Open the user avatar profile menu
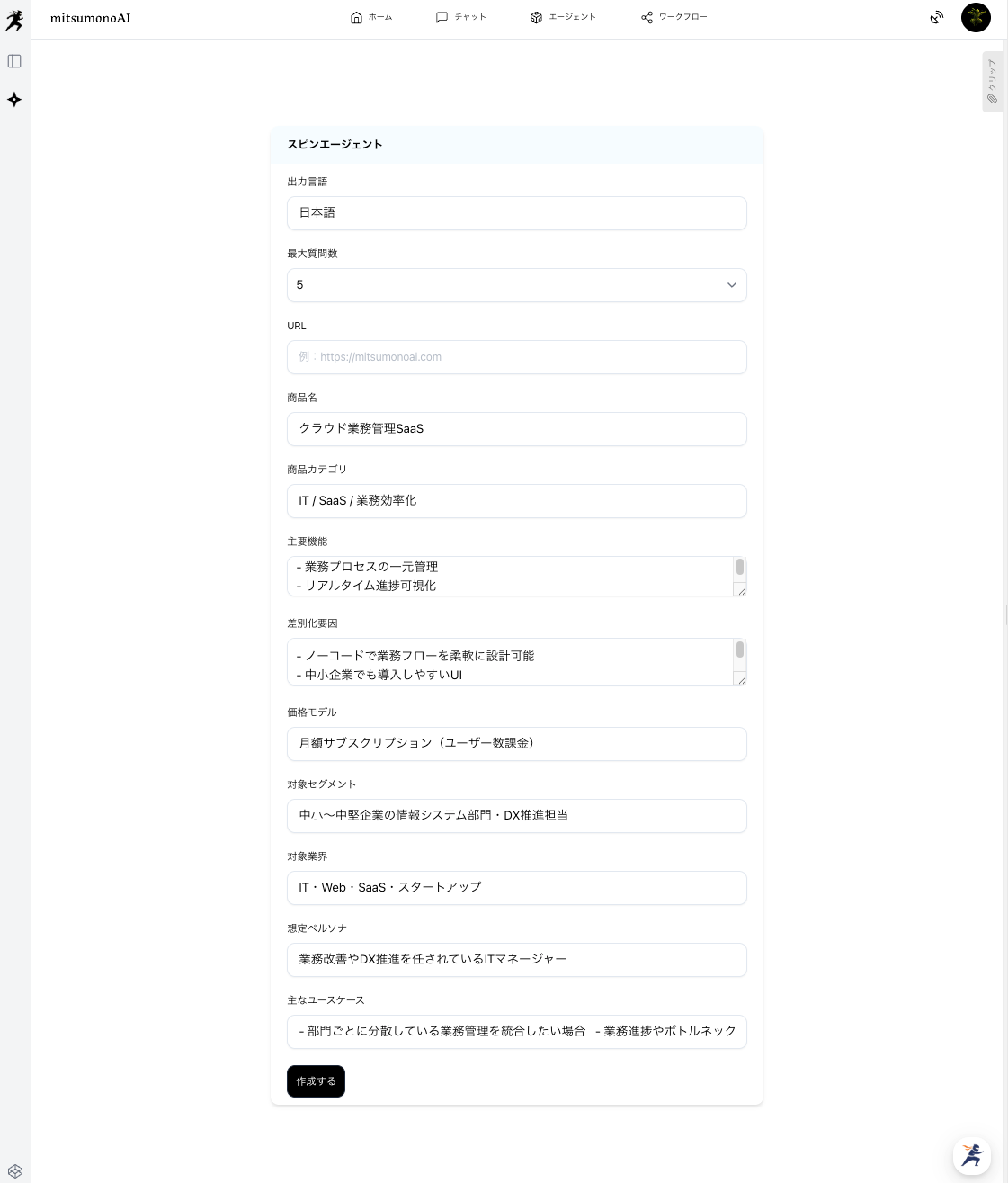This screenshot has height=1183, width=1008. (976, 17)
